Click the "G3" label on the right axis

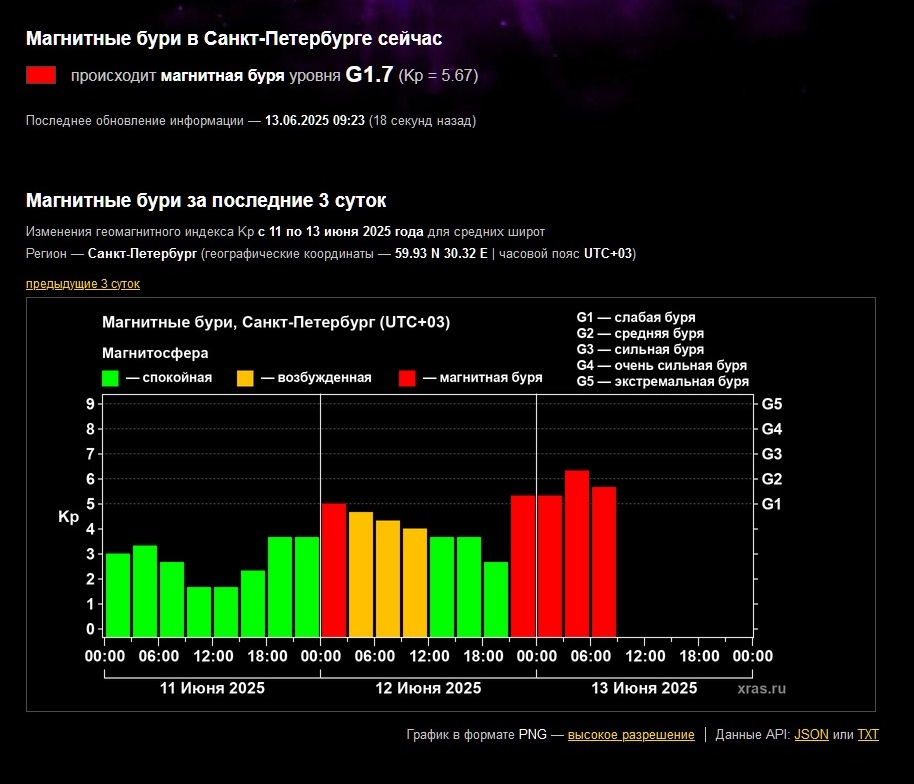click(772, 454)
